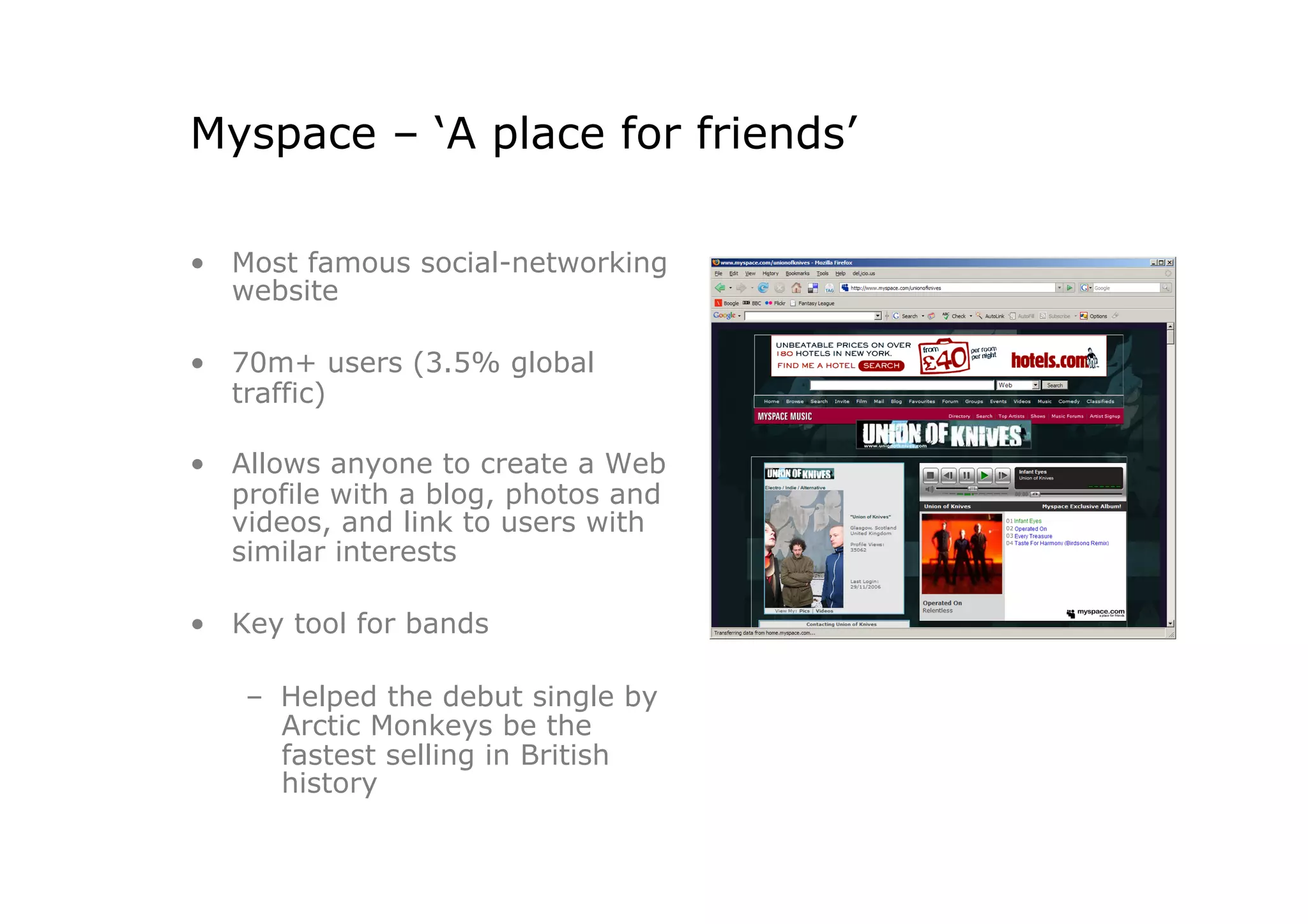The height and width of the screenshot is (924, 1308).
Task: Click the Blog link in MySpace nav
Action: [896, 402]
